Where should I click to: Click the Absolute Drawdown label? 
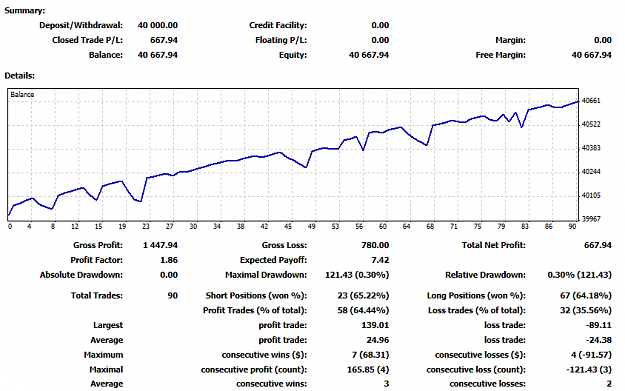(81, 275)
